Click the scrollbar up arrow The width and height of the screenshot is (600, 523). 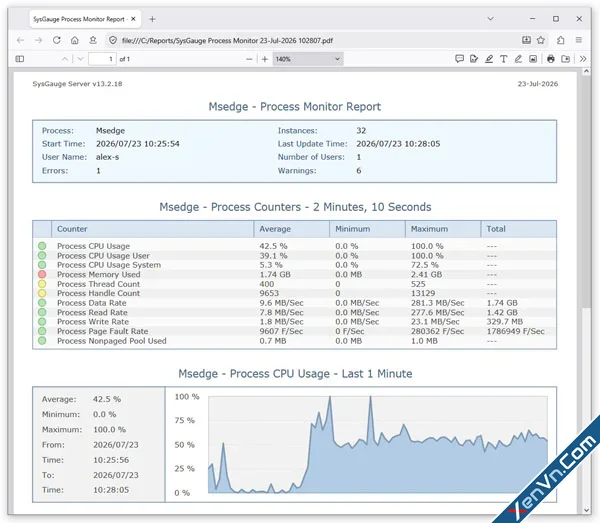click(x=586, y=72)
